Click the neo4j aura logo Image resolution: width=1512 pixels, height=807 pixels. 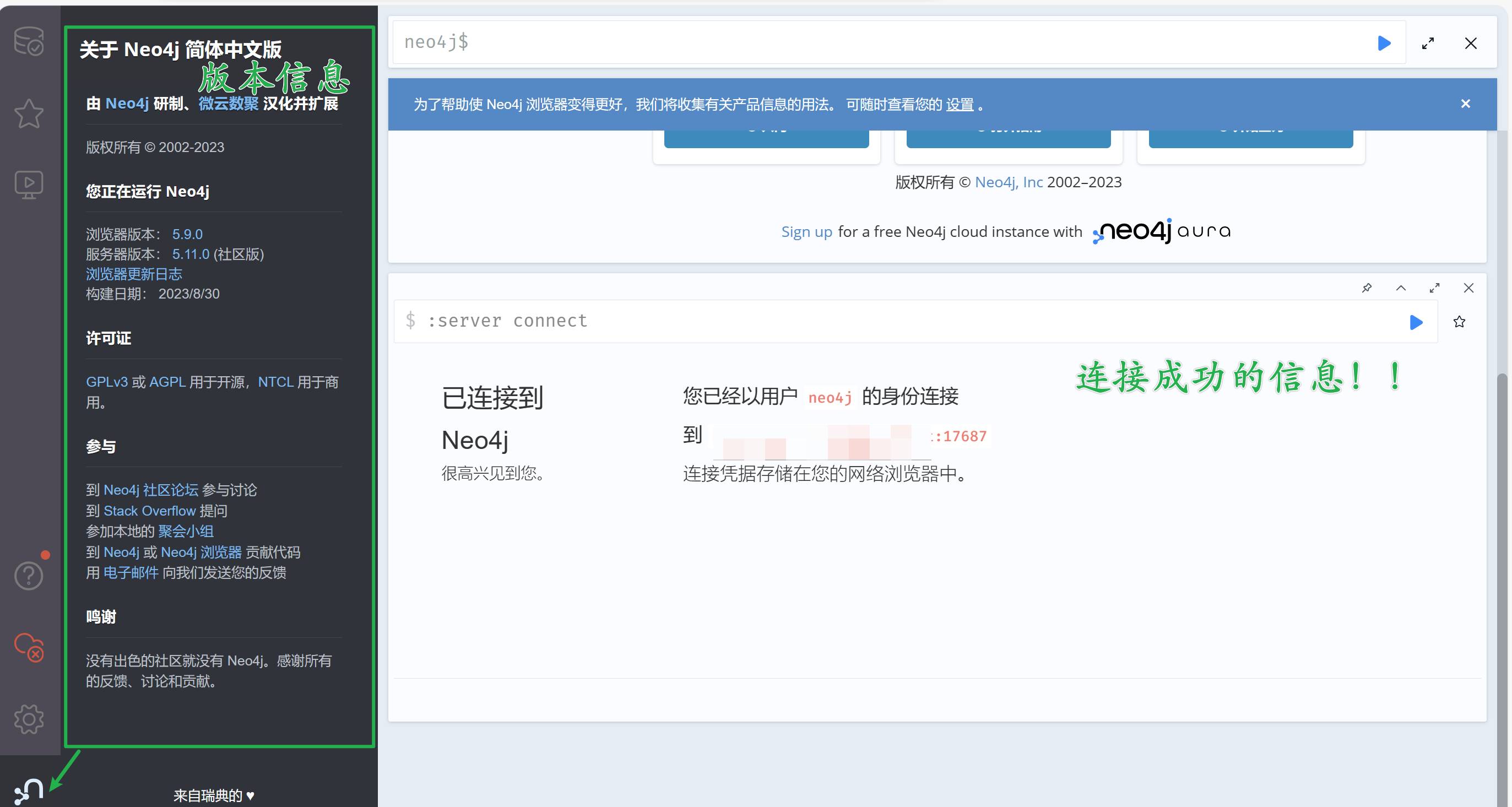point(1162,231)
